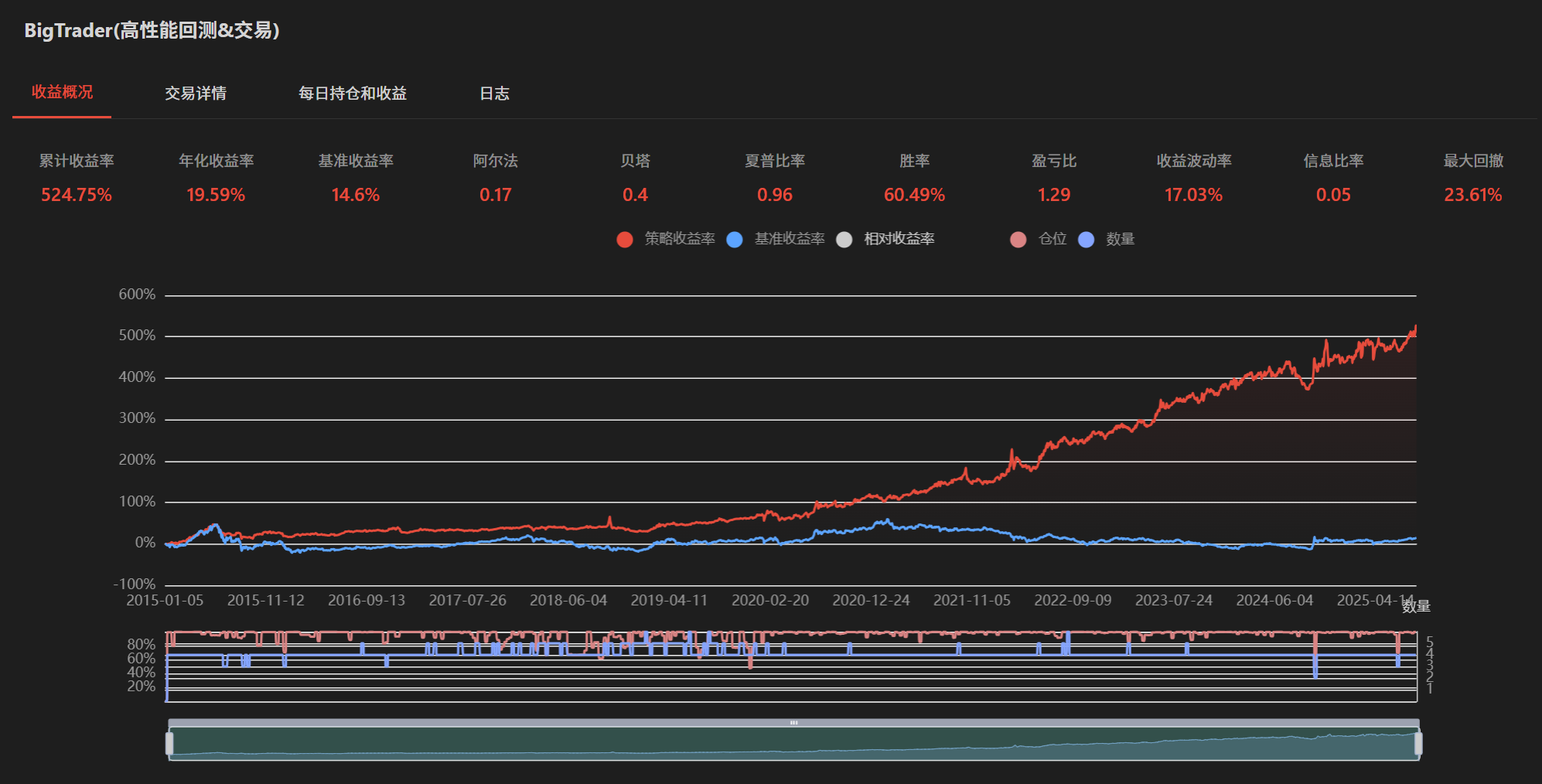The height and width of the screenshot is (784, 1542).
Task: Click the grip handle atop the range slider
Action: click(x=793, y=723)
